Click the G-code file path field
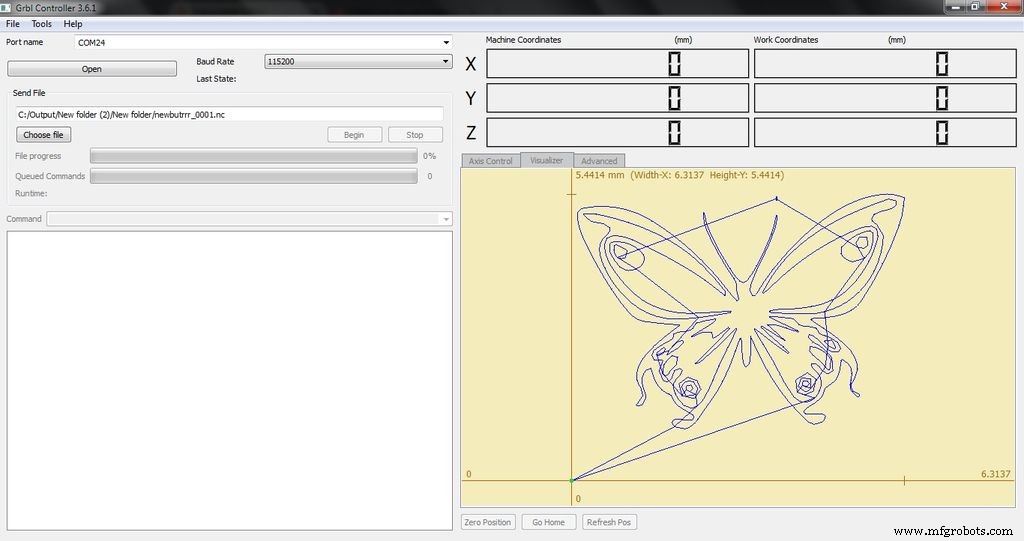This screenshot has height=541, width=1024. coord(229,115)
